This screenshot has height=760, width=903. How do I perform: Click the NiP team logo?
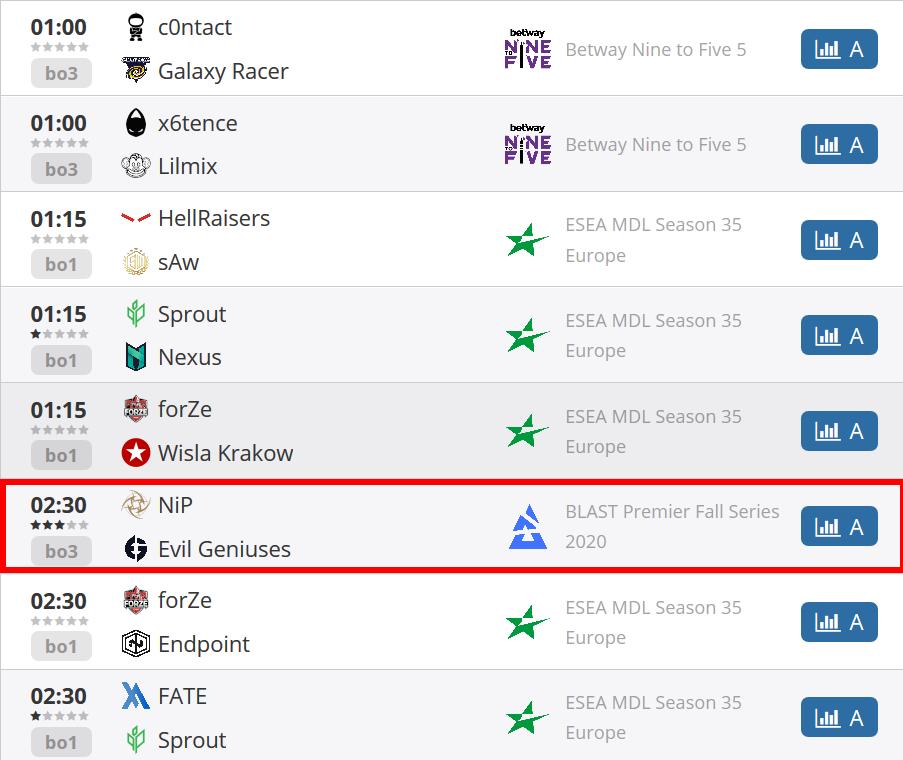[136, 505]
